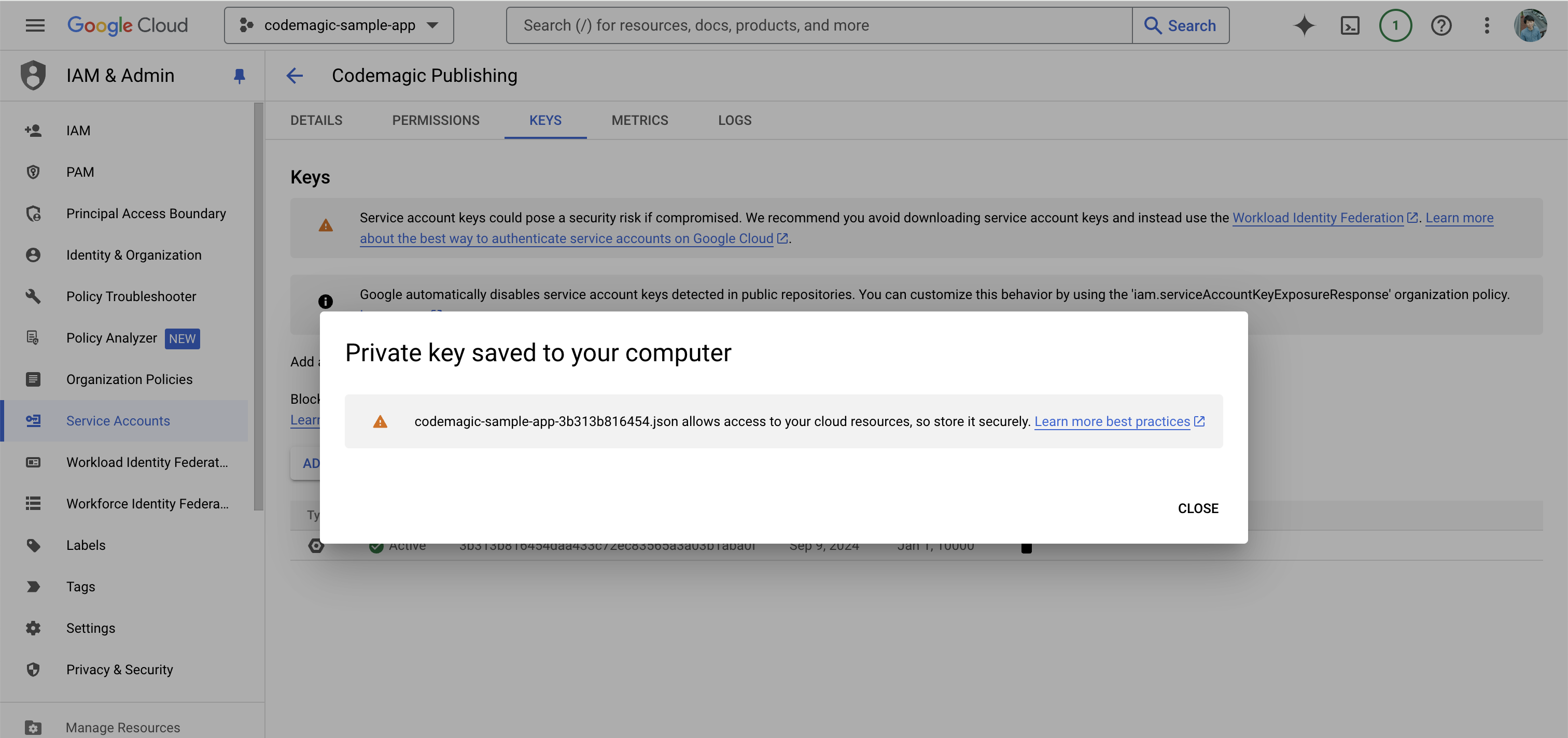Click the Workload Identity Federation card icon
The width and height of the screenshot is (1568, 738).
33,462
